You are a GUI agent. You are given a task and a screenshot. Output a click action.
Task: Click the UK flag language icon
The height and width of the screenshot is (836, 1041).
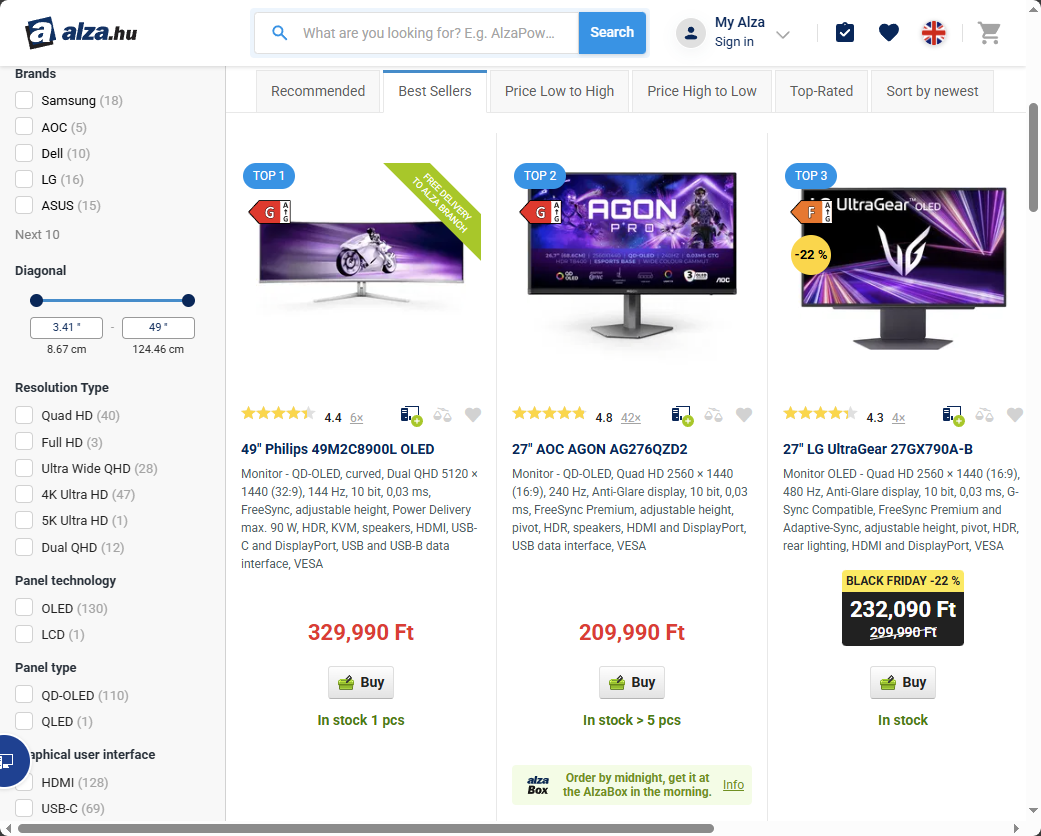click(x=933, y=33)
